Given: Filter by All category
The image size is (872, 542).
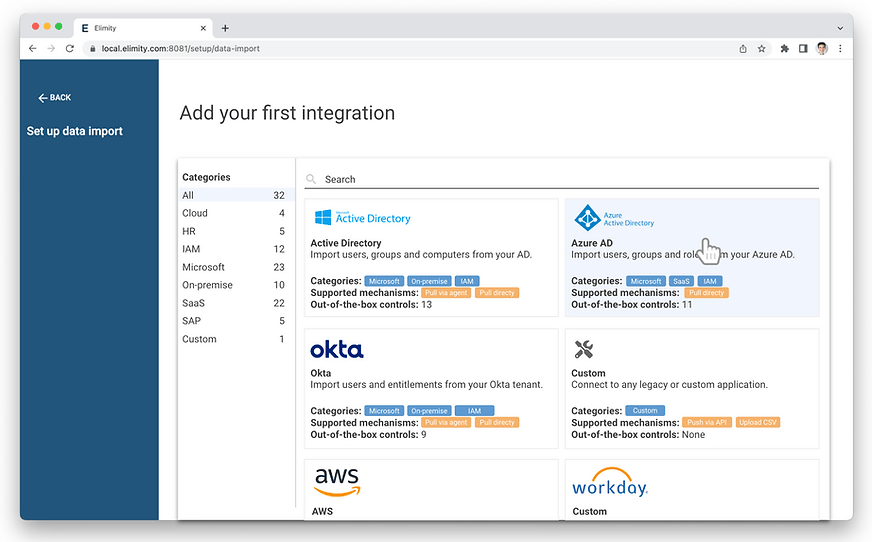Looking at the screenshot, I should (x=234, y=195).
